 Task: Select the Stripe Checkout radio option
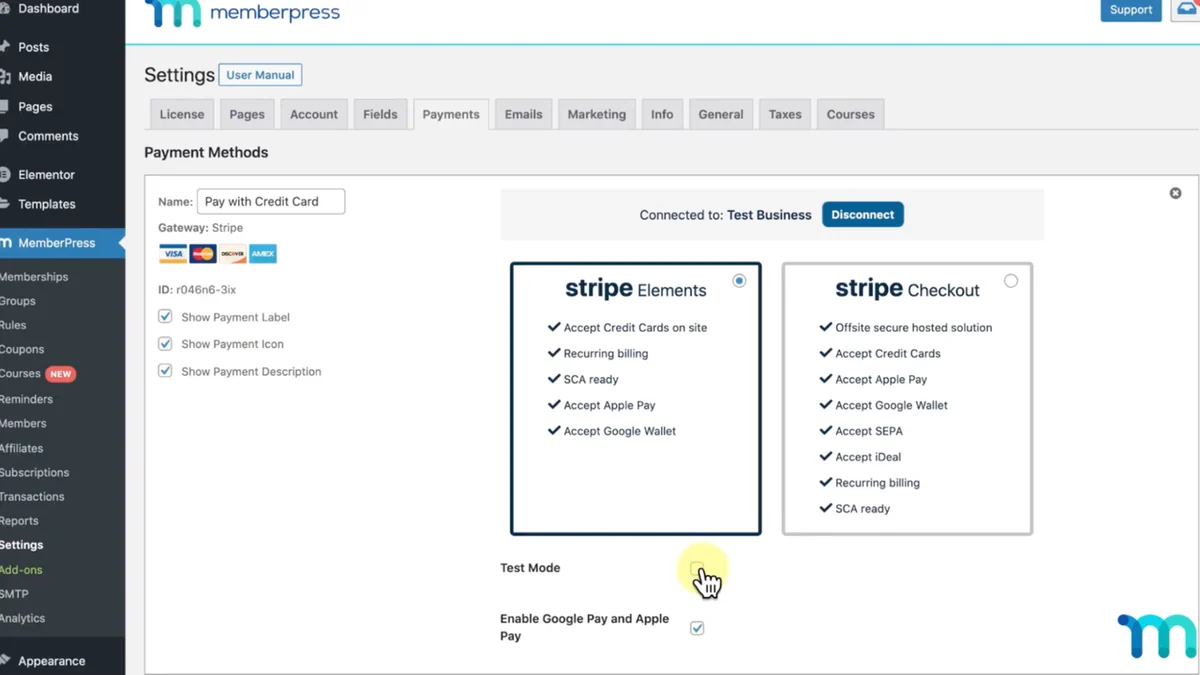[x=1011, y=281]
